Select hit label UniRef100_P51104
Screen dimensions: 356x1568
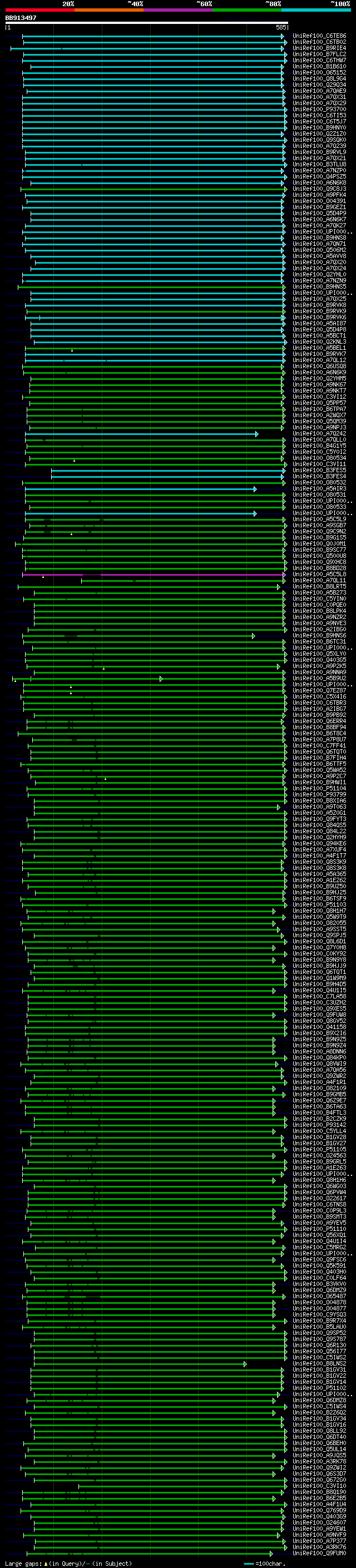click(x=319, y=788)
